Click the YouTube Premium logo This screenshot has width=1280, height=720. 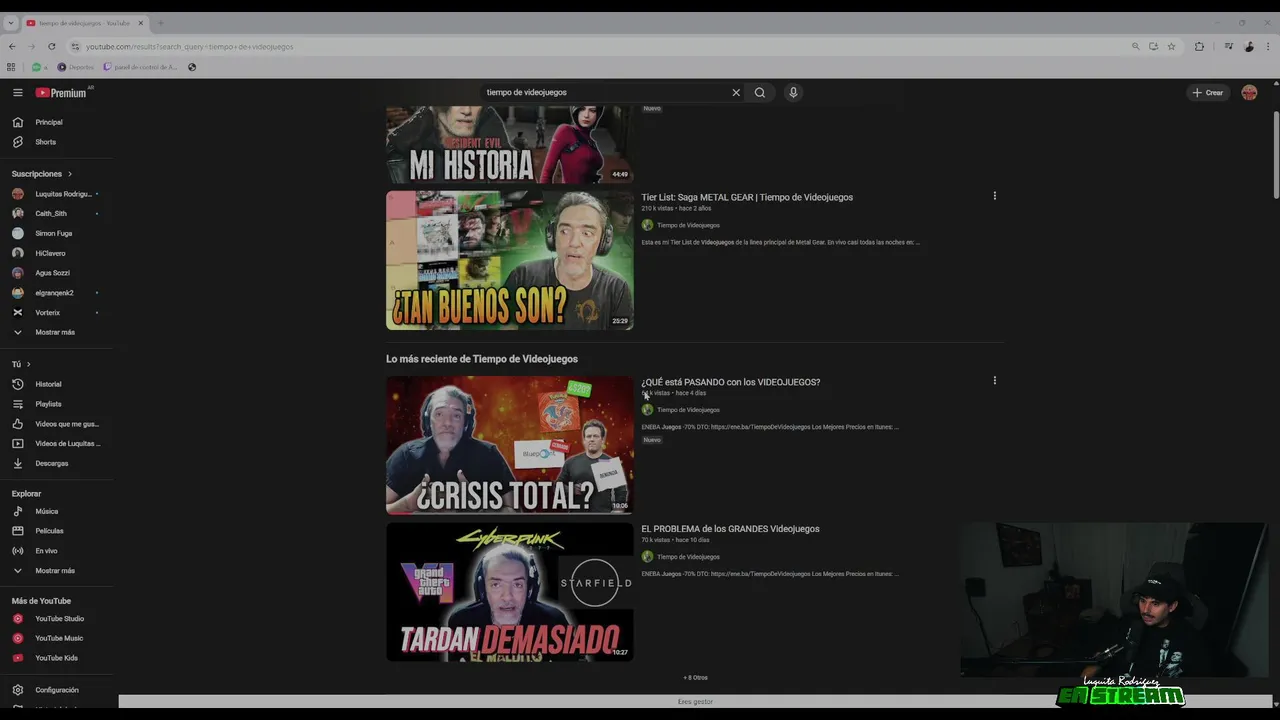coord(62,92)
